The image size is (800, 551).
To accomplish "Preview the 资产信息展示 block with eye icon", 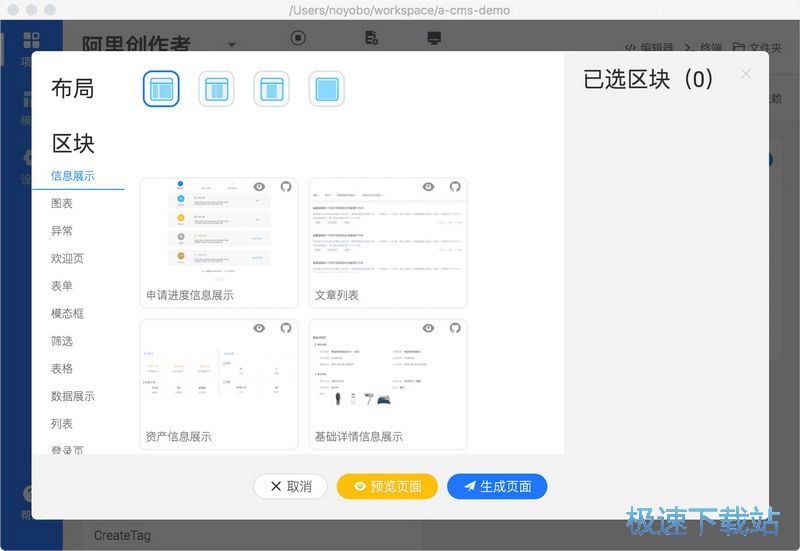I will (259, 328).
